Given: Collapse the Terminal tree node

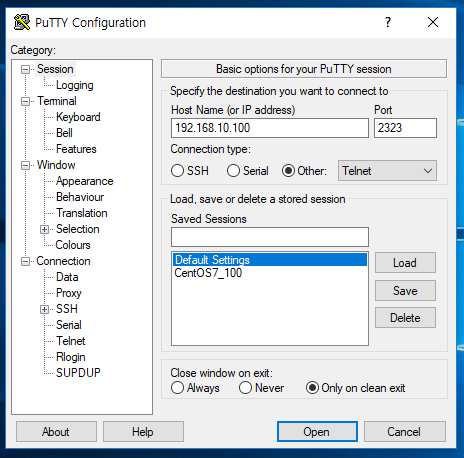Looking at the screenshot, I should pyautogui.click(x=25, y=101).
